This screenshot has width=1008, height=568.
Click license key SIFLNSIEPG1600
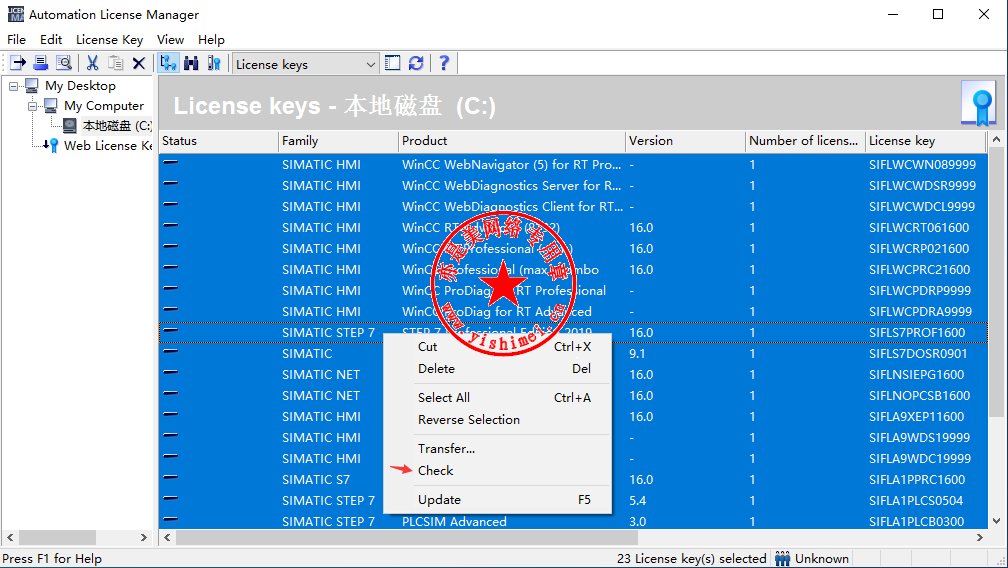point(917,375)
